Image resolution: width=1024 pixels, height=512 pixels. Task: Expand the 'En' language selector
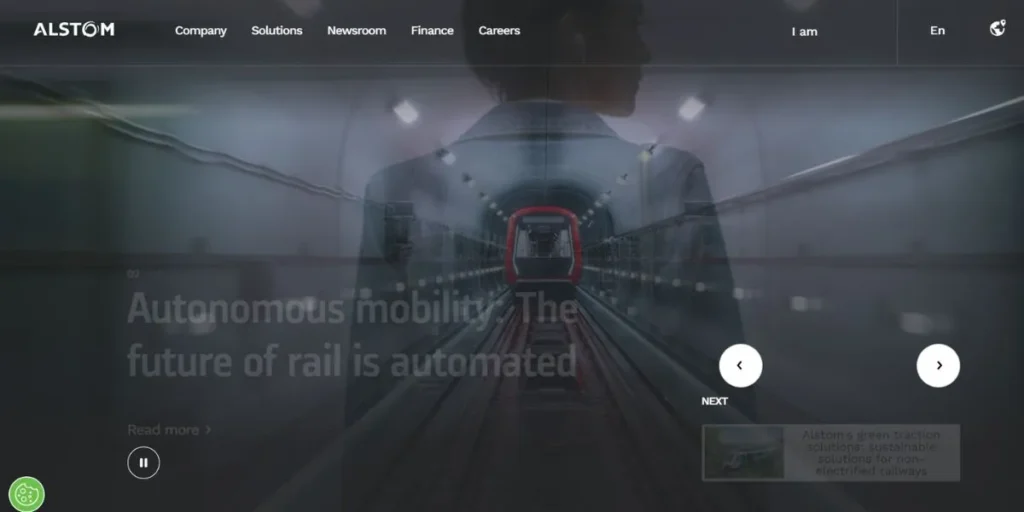click(937, 31)
